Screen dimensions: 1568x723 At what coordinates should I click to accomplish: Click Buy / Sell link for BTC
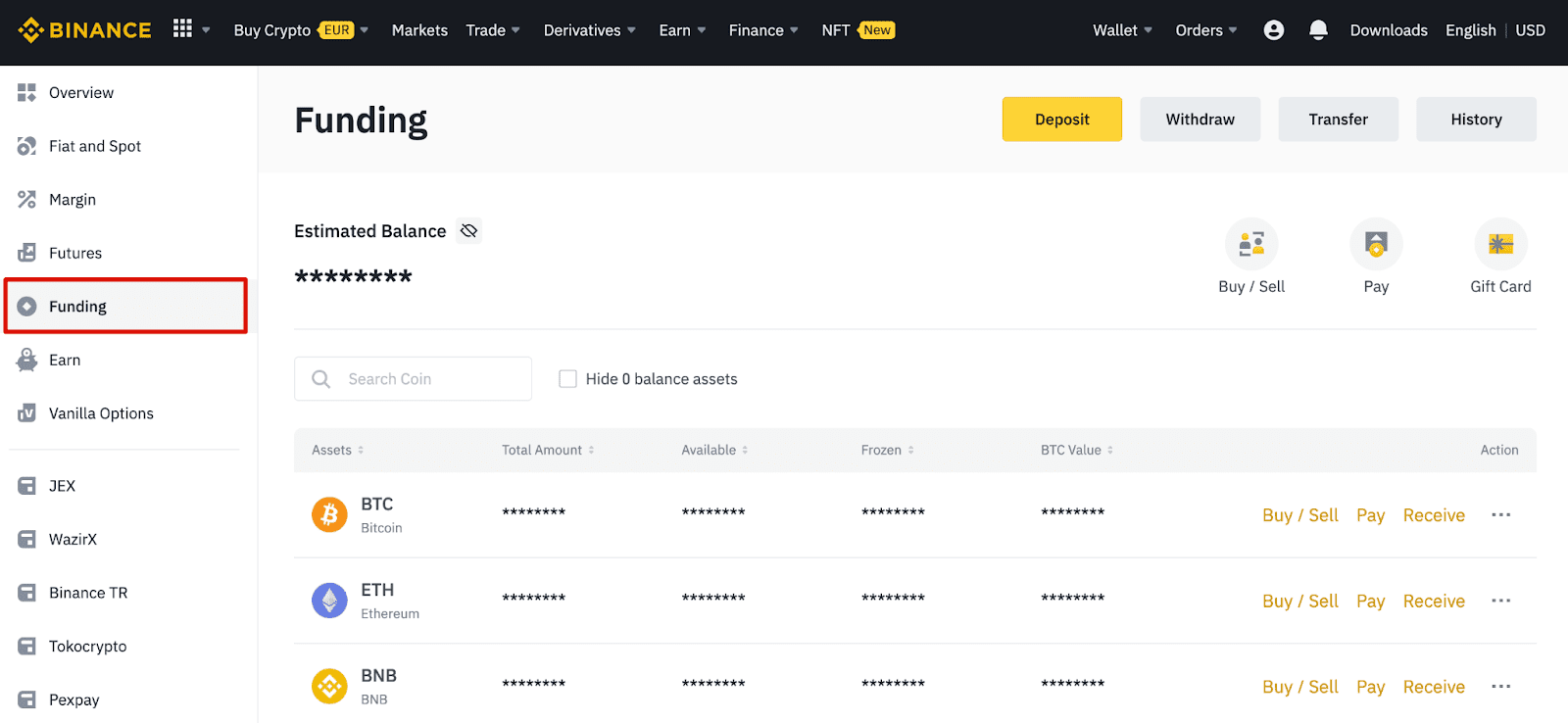click(1299, 515)
